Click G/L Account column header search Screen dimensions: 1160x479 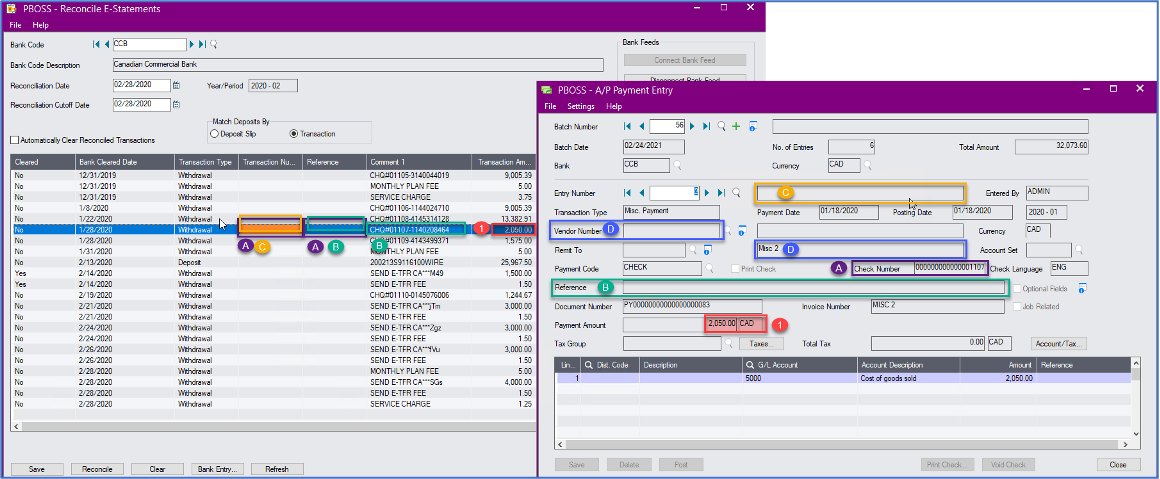pyautogui.click(x=751, y=365)
